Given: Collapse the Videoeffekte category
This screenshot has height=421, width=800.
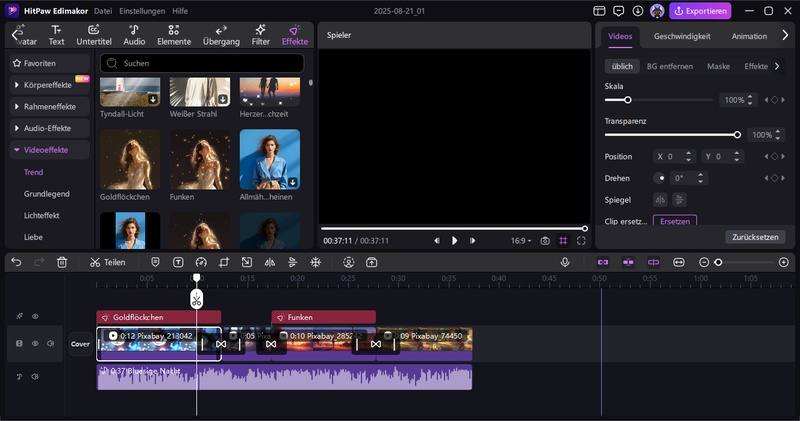Looking at the screenshot, I should (49, 150).
